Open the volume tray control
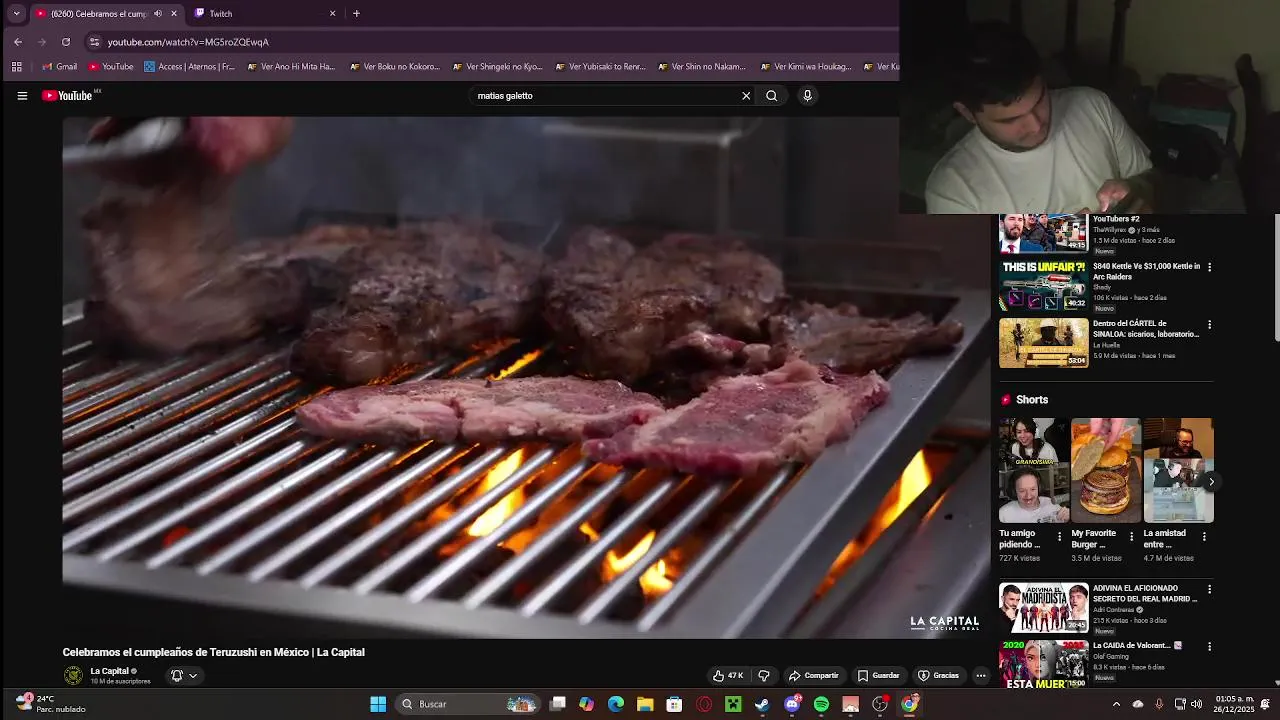 1196,704
